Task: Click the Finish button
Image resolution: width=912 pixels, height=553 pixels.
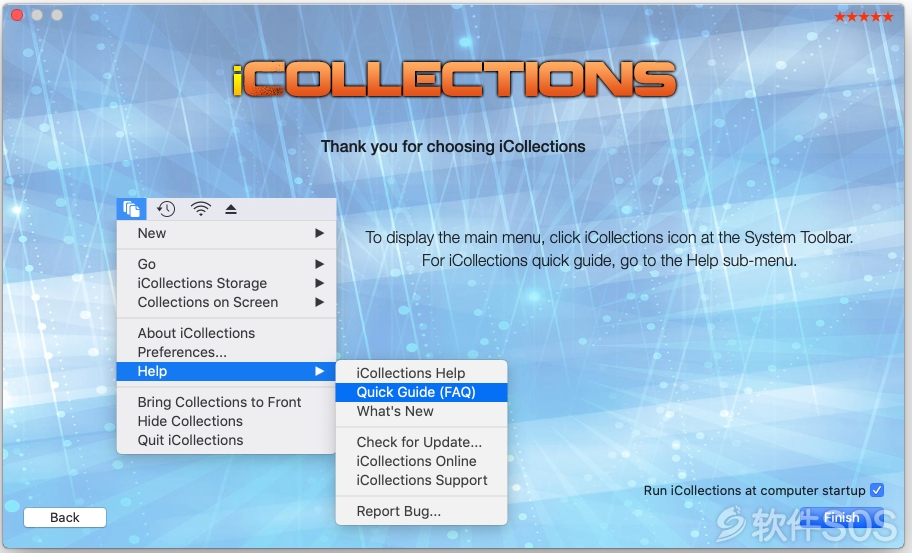Action: click(841, 518)
